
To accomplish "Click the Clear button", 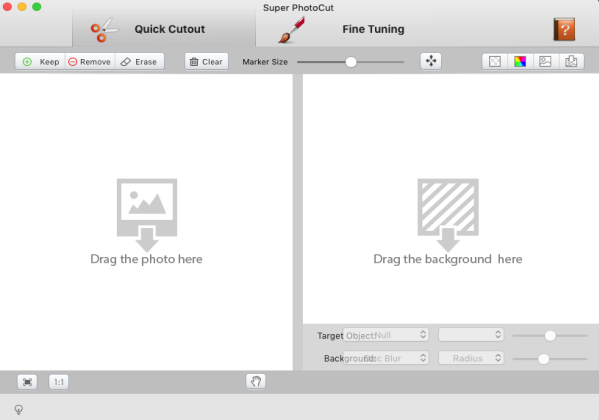I will [206, 62].
